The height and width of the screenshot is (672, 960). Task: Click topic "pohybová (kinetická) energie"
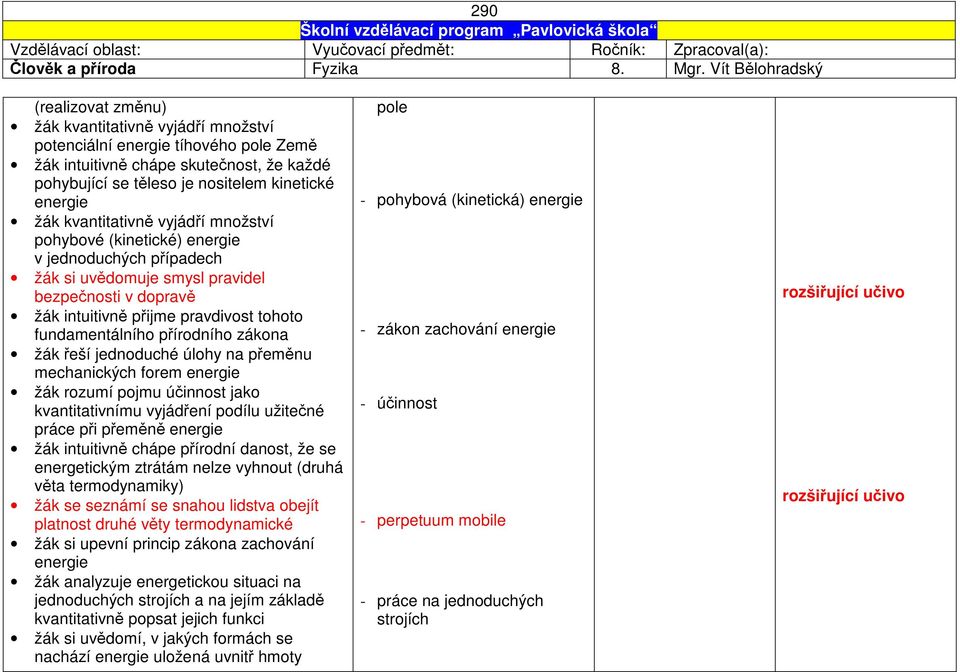coord(479,200)
